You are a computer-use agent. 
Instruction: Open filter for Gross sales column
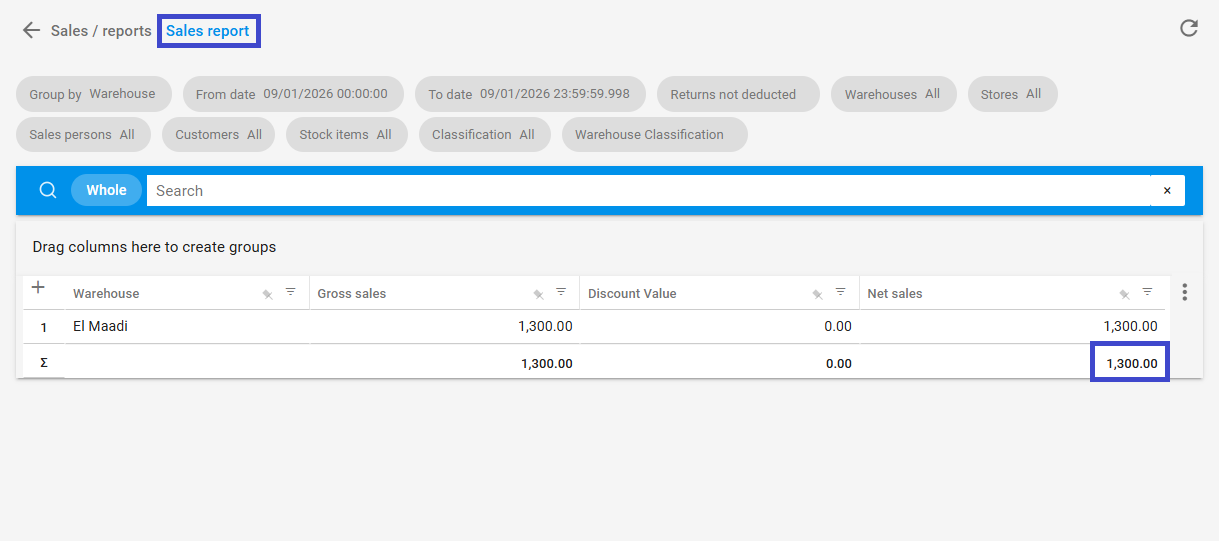coord(561,292)
